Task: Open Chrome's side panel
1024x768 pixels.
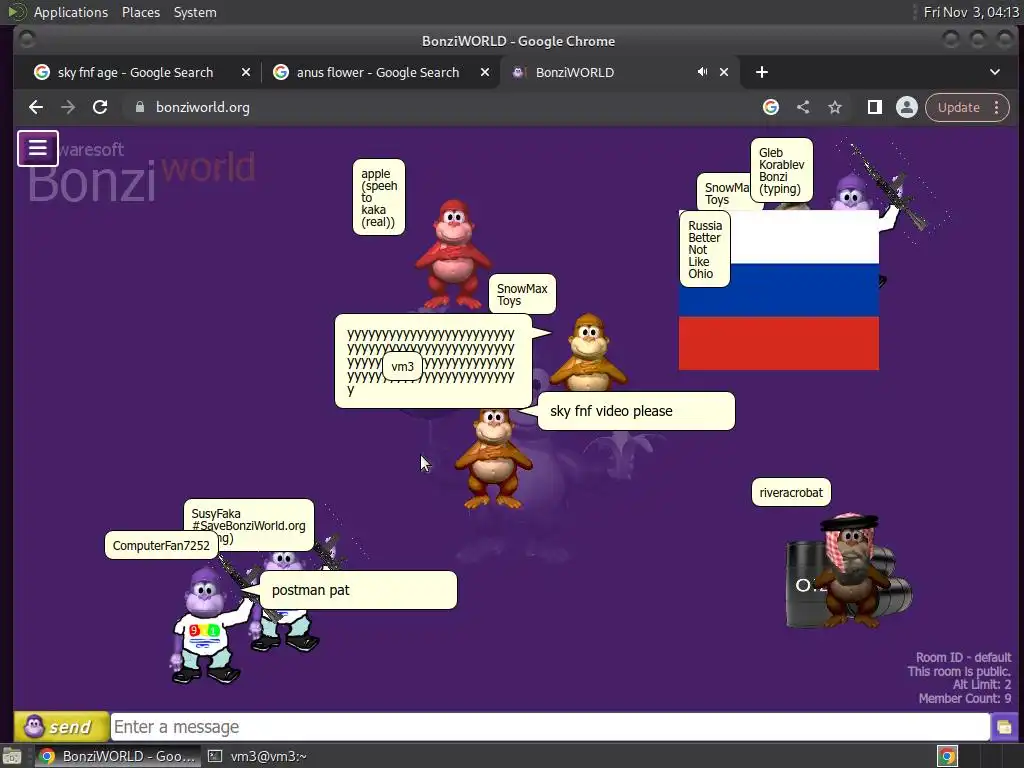Action: (x=874, y=107)
